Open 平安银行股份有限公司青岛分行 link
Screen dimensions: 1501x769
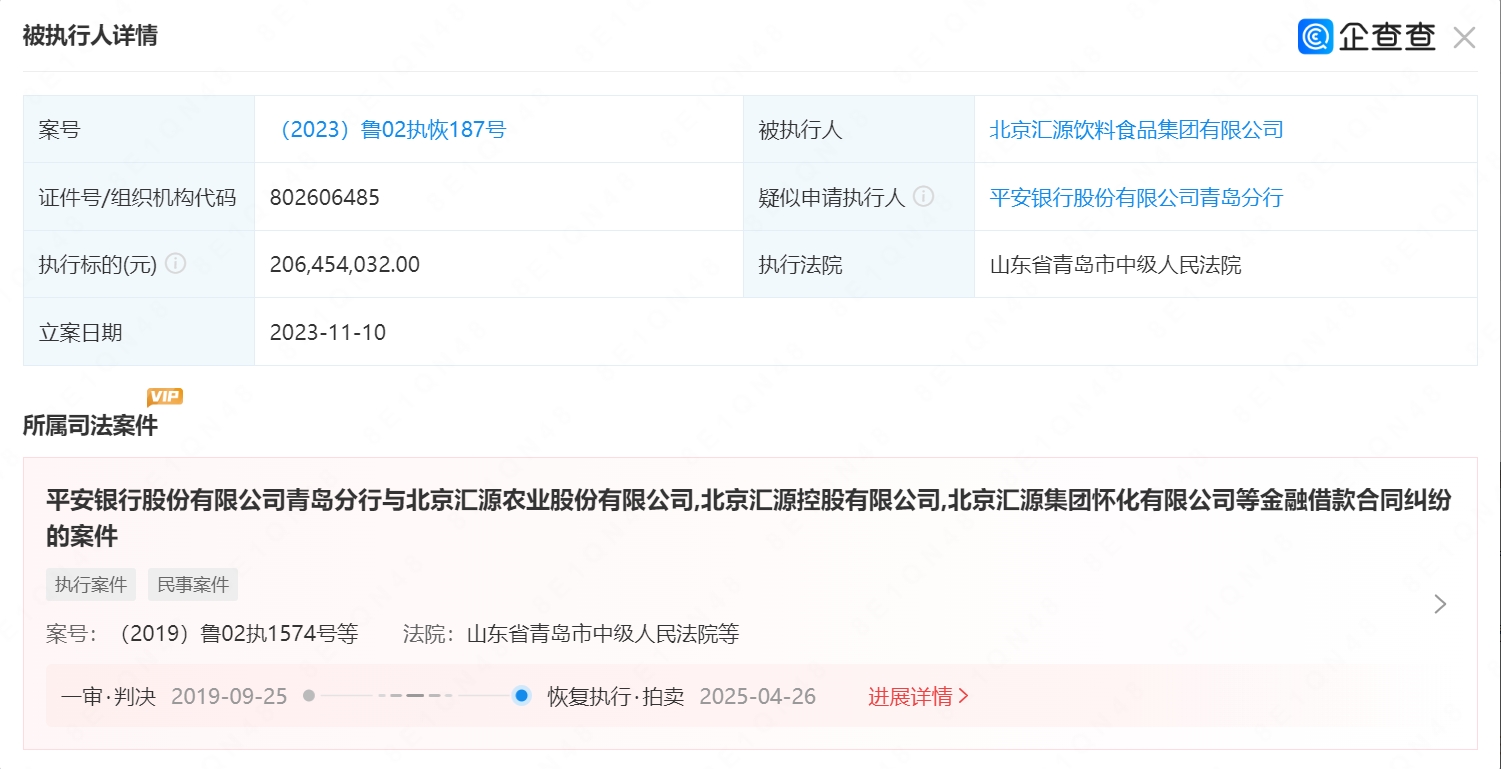[1136, 197]
